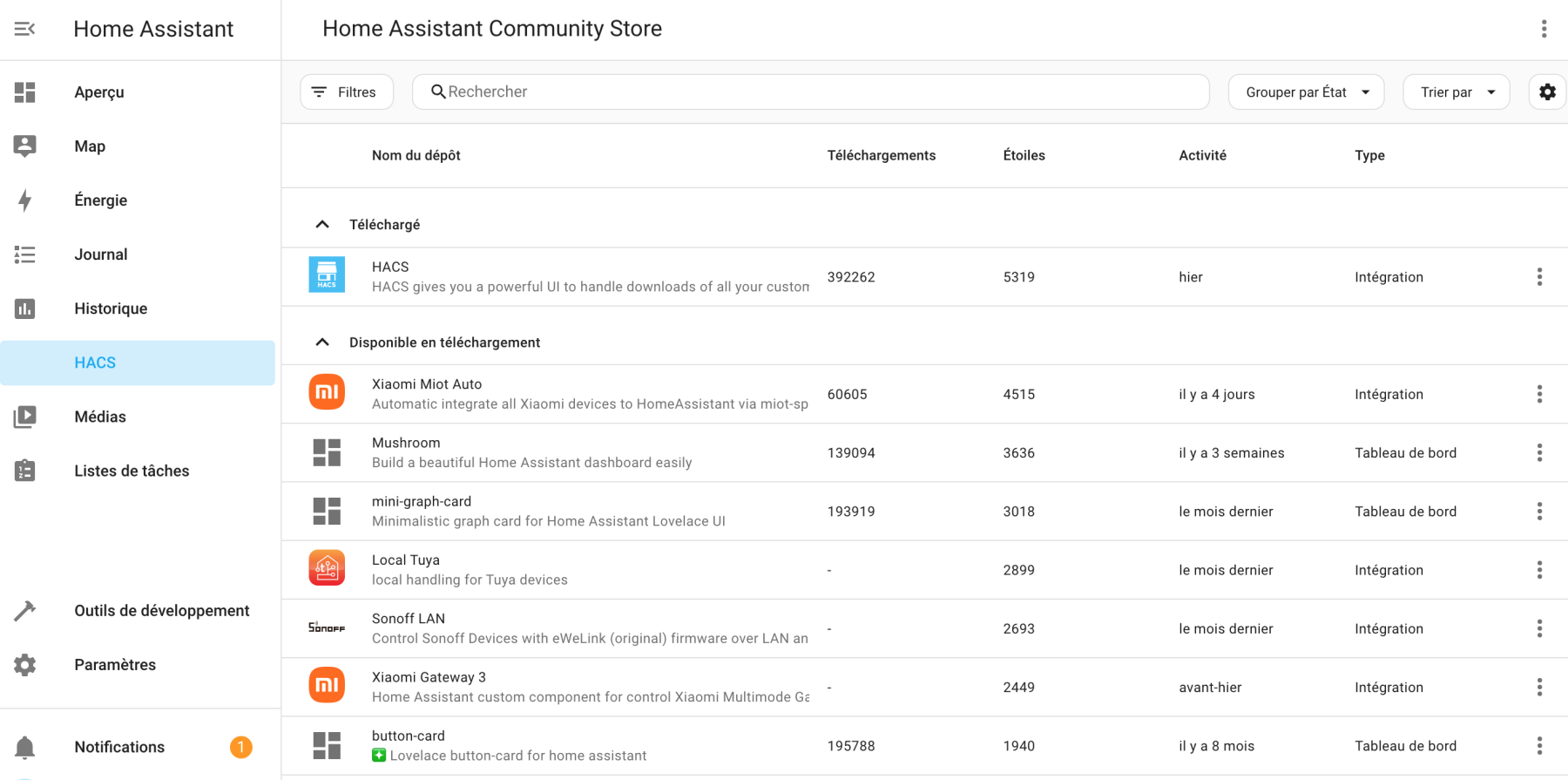Image resolution: width=1568 pixels, height=780 pixels.
Task: Select the mini-graph-card repository name
Action: 422,501
